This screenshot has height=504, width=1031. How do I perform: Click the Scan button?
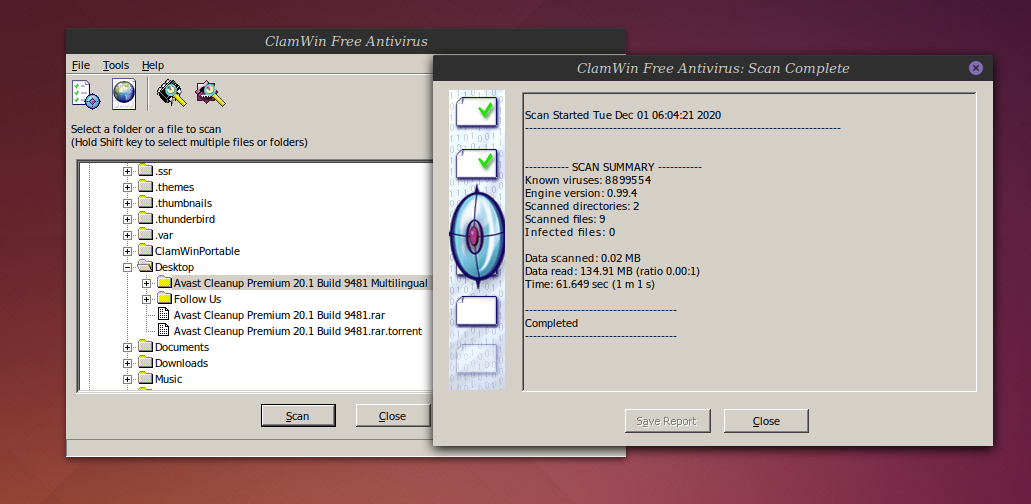[x=298, y=416]
